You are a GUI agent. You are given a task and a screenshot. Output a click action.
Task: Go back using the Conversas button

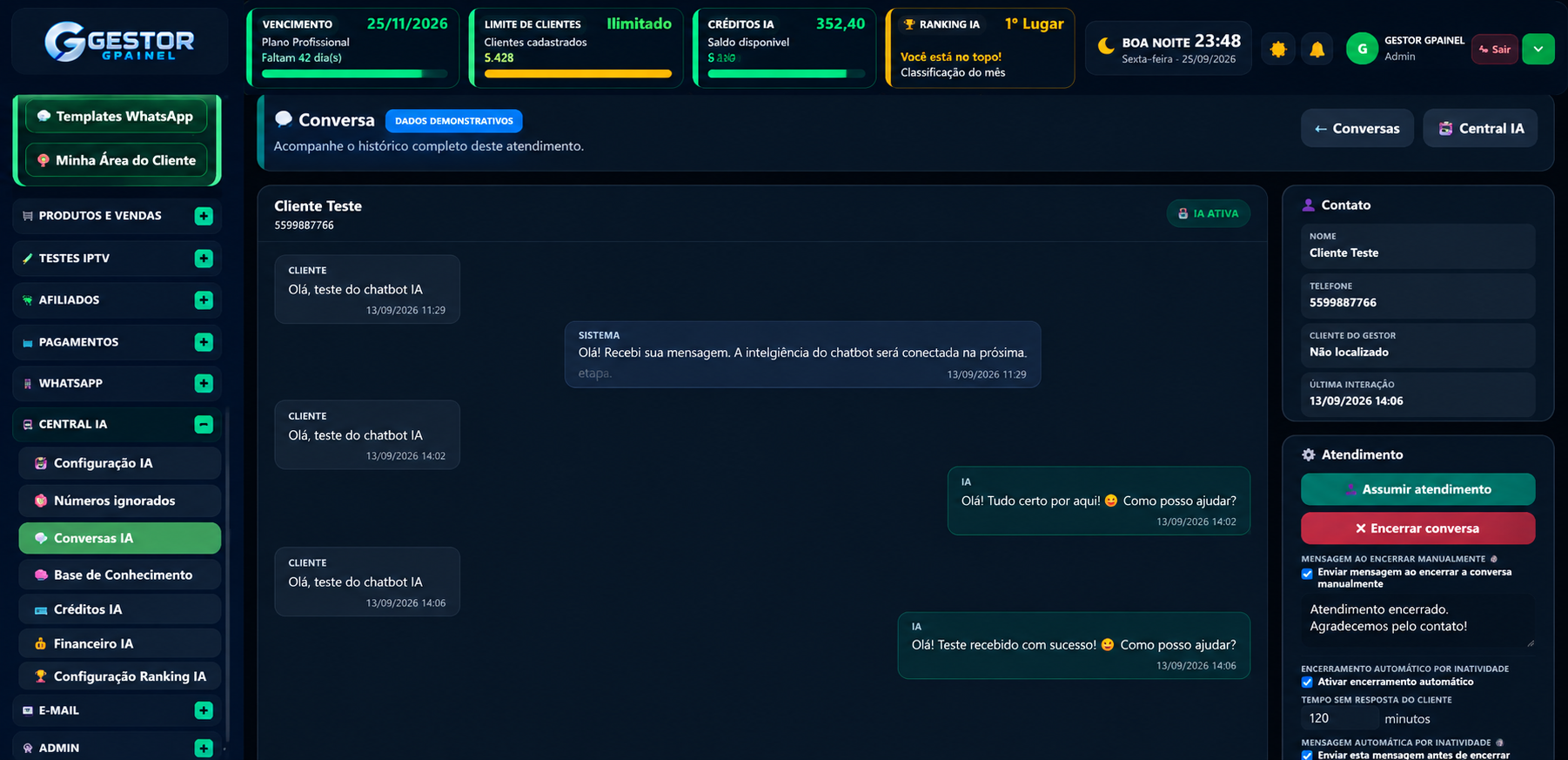[x=1357, y=128]
